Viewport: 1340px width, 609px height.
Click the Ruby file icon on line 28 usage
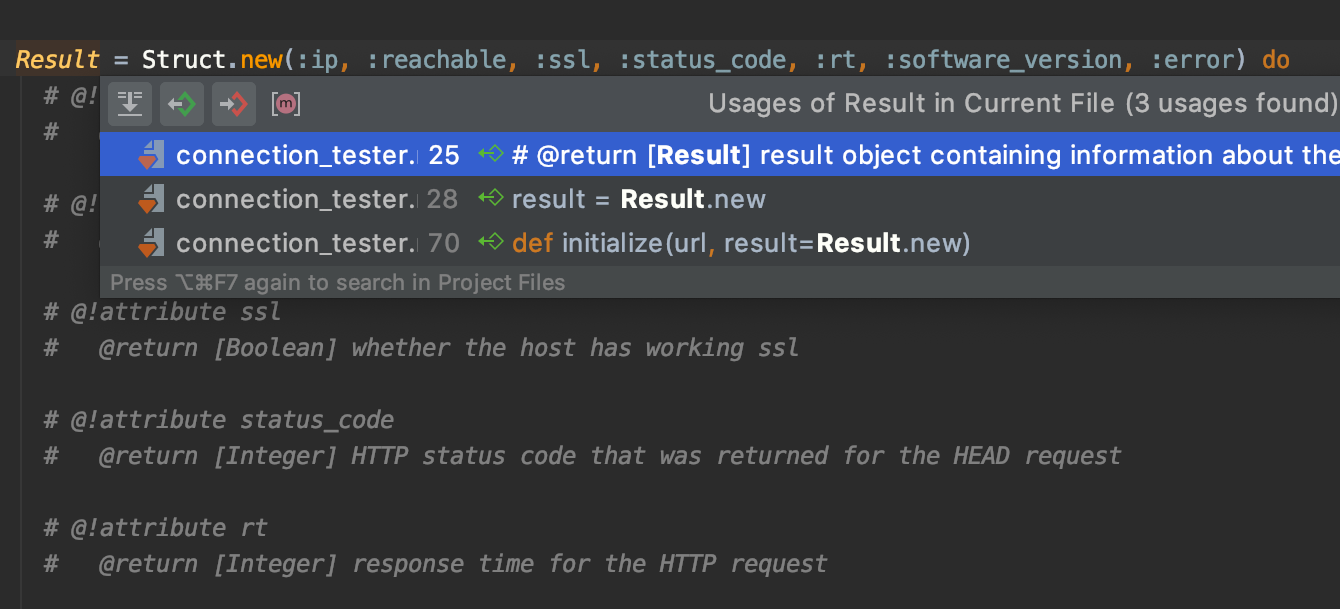(154, 199)
